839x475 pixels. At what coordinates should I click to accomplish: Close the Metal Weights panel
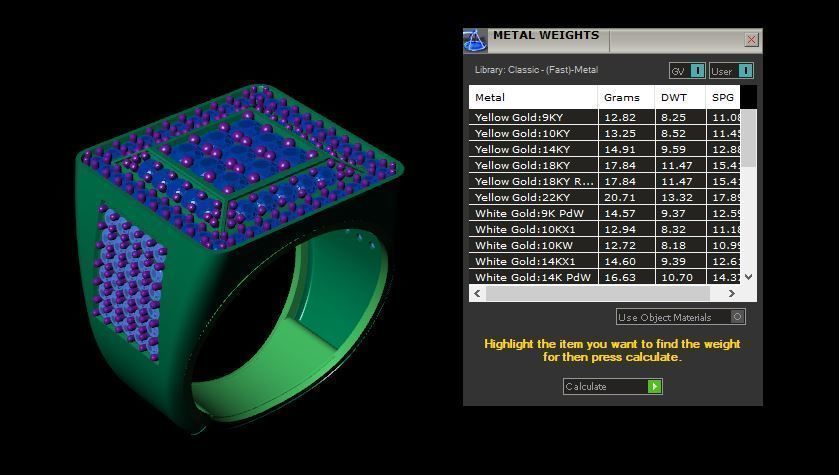pos(751,40)
